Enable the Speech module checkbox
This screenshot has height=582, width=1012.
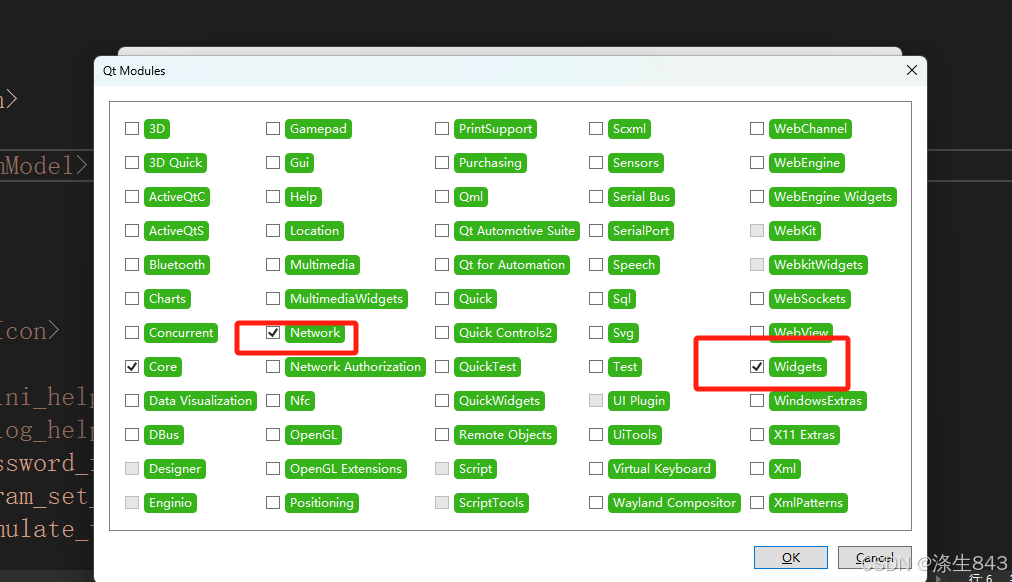pos(596,265)
